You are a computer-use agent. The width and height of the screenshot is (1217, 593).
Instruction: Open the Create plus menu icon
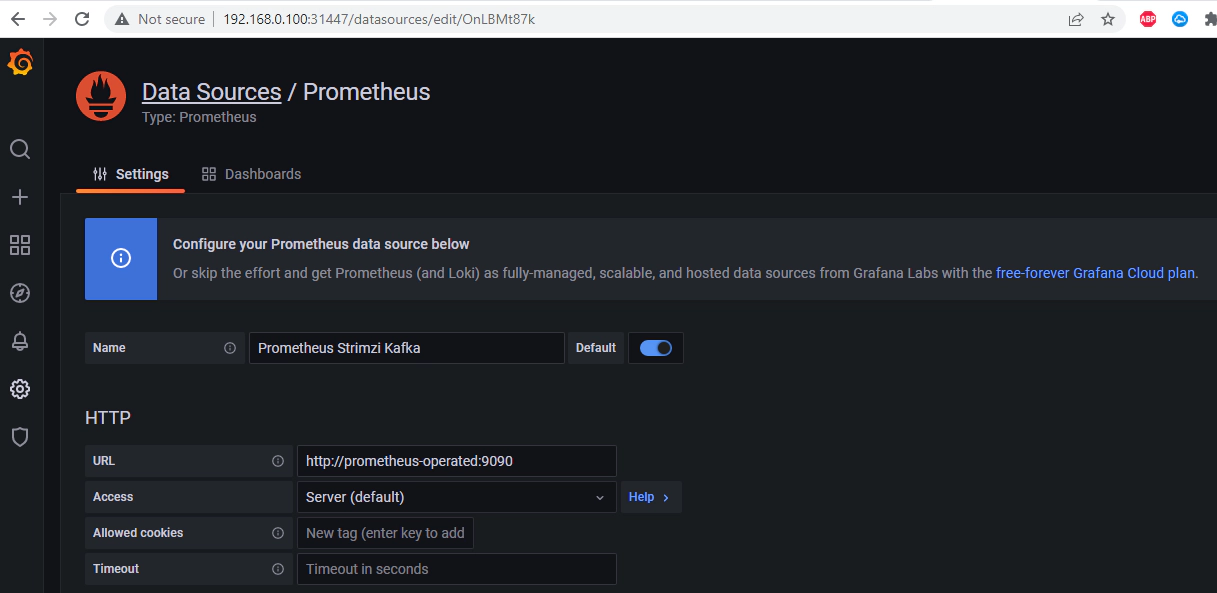20,197
